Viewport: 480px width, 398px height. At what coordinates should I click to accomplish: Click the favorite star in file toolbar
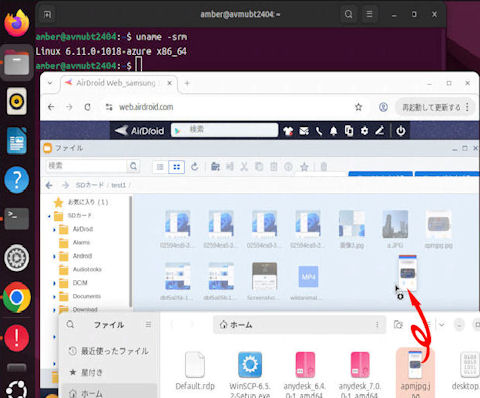(304, 167)
